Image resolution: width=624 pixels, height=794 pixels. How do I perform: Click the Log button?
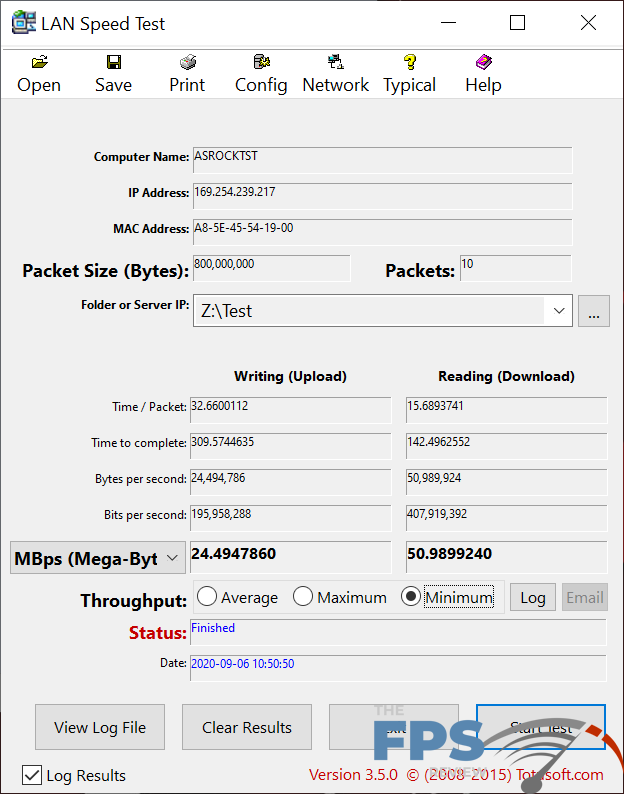point(533,597)
